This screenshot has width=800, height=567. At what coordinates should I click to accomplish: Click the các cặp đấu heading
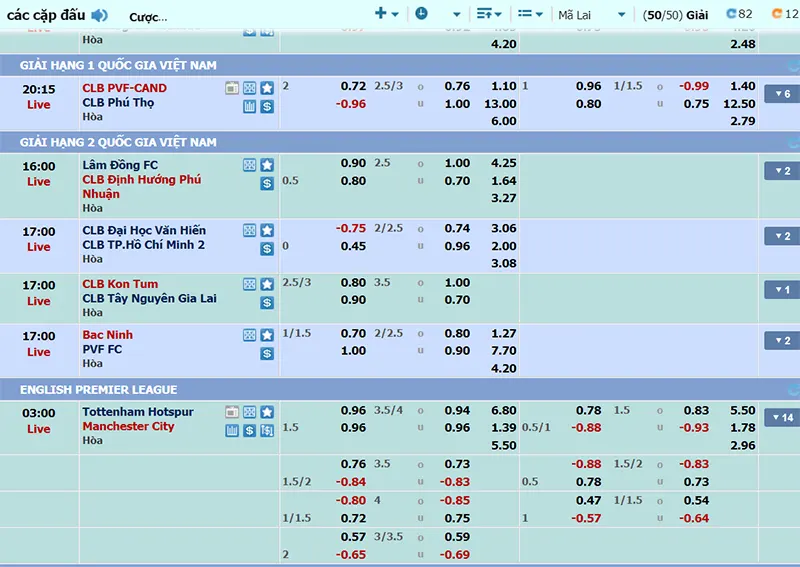(46, 15)
